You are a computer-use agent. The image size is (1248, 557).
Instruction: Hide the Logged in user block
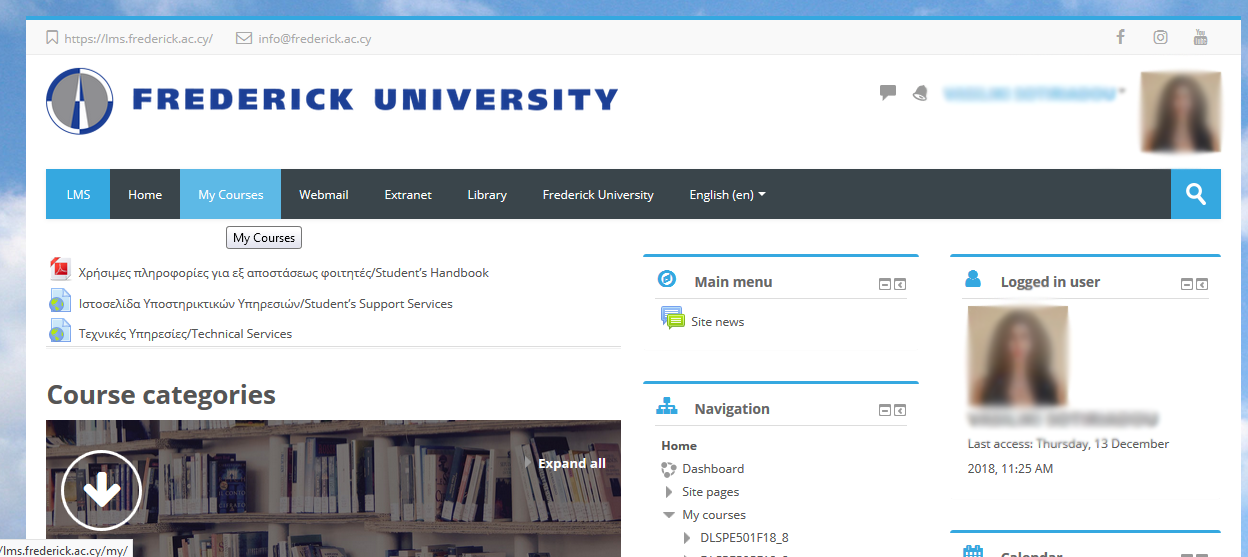pyautogui.click(x=1187, y=284)
